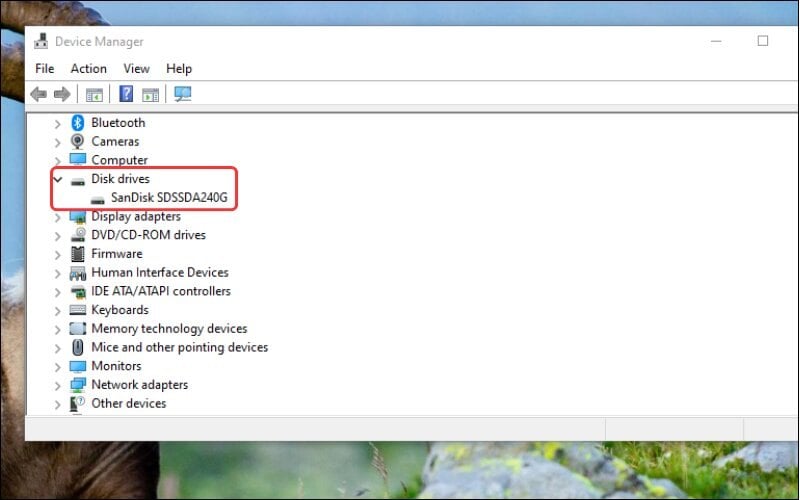Maximize the Device Manager window
This screenshot has height=500, width=800.
click(763, 41)
